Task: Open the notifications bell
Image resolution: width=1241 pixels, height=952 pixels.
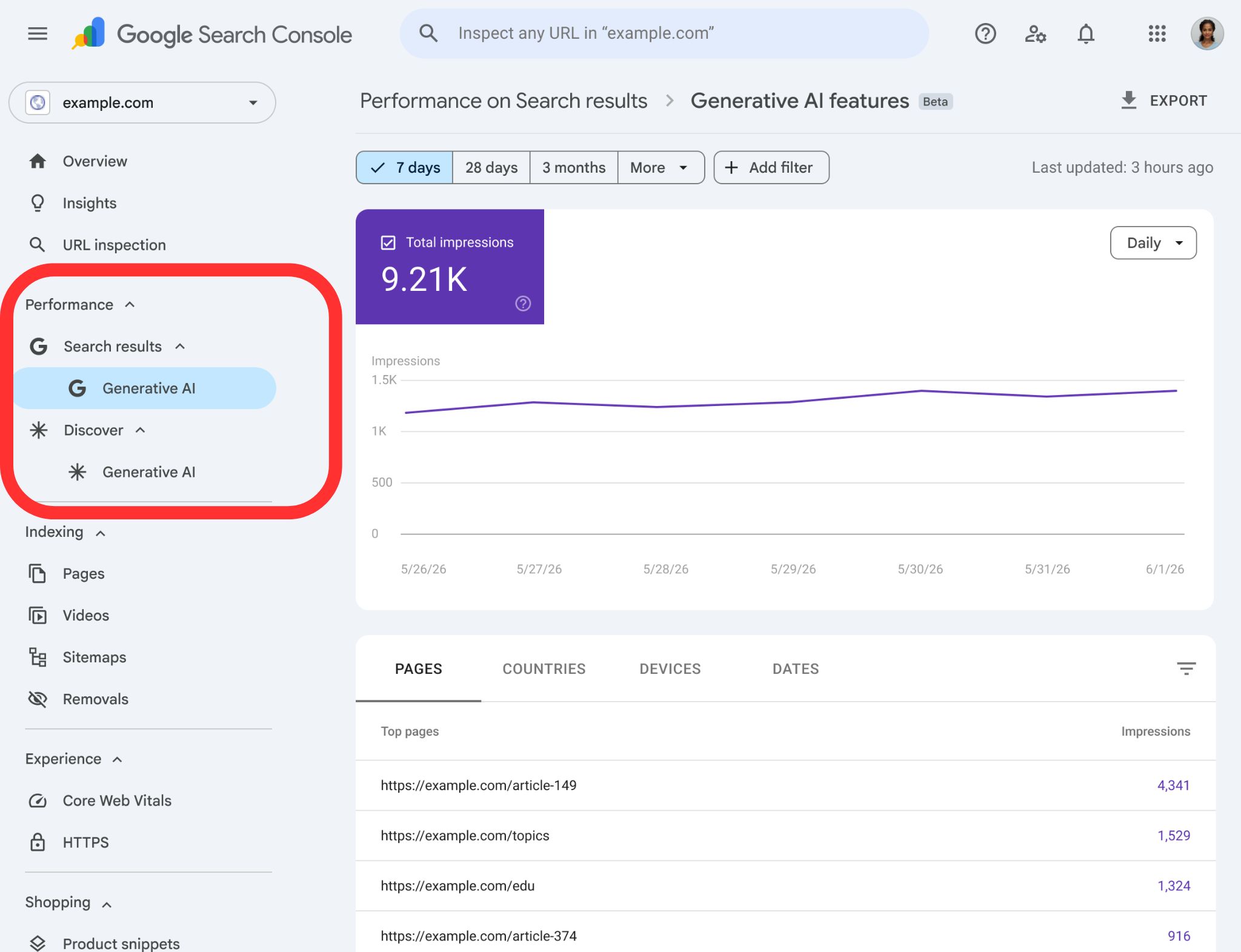Action: pos(1086,34)
